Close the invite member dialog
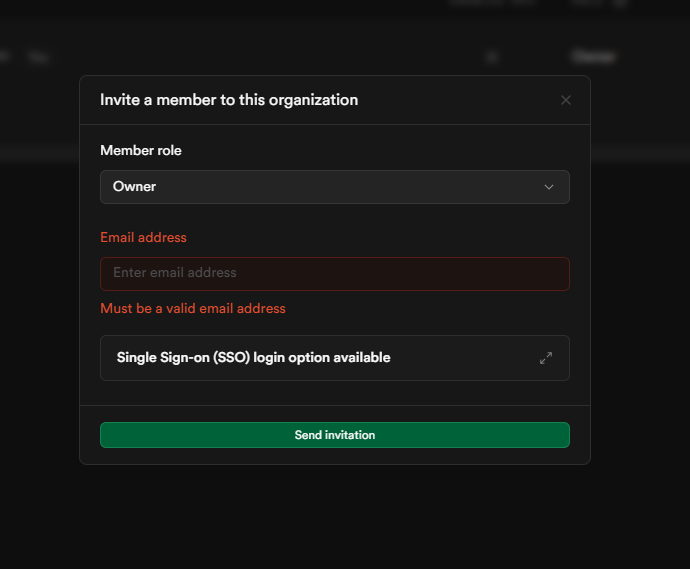The width and height of the screenshot is (690, 569). (x=566, y=100)
